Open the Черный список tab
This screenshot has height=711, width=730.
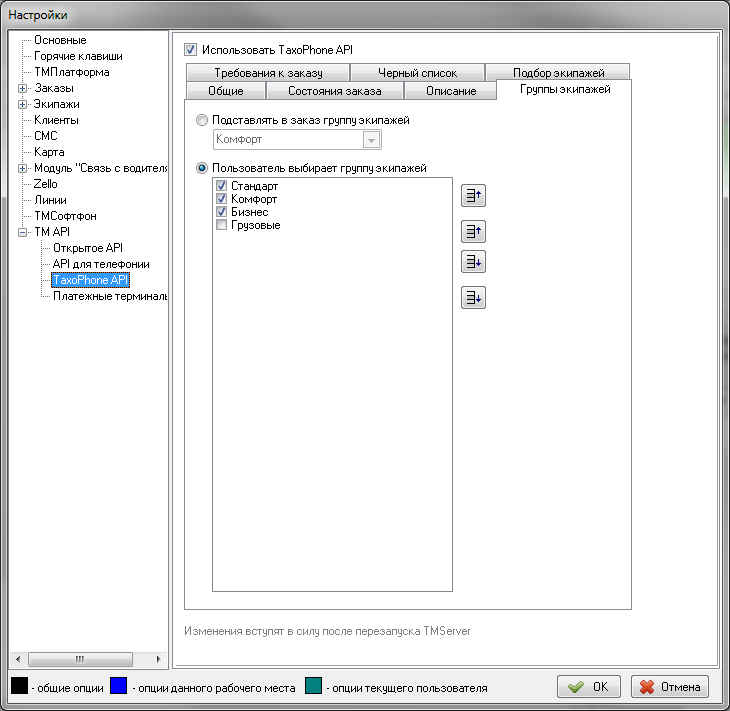pyautogui.click(x=417, y=73)
